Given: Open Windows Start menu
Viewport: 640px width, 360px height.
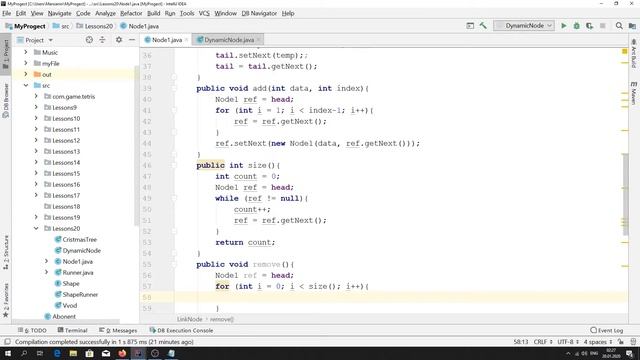Looking at the screenshot, I should [8, 353].
